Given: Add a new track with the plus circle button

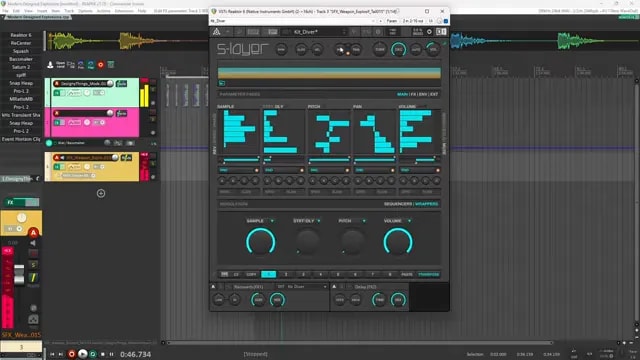Looking at the screenshot, I should [x=101, y=193].
